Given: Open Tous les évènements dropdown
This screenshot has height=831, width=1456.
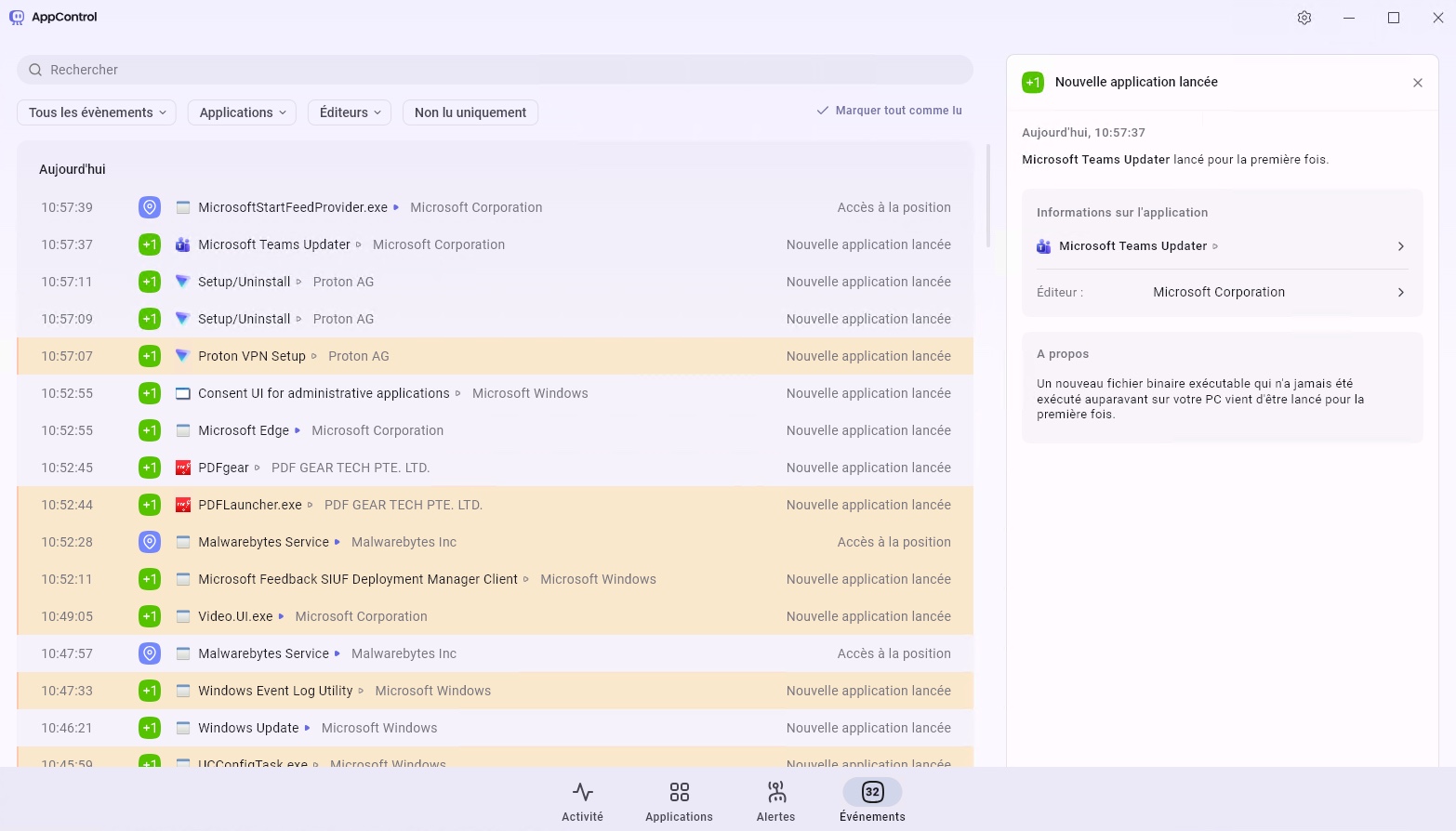Looking at the screenshot, I should pos(97,112).
